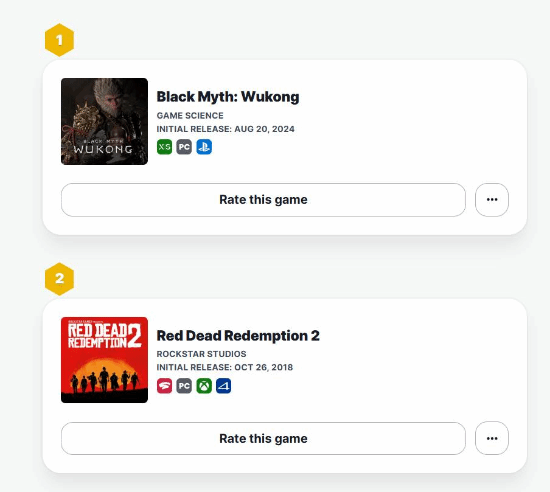
Task: Click the Aug 20, 2024 initial release text
Action: [x=264, y=129]
